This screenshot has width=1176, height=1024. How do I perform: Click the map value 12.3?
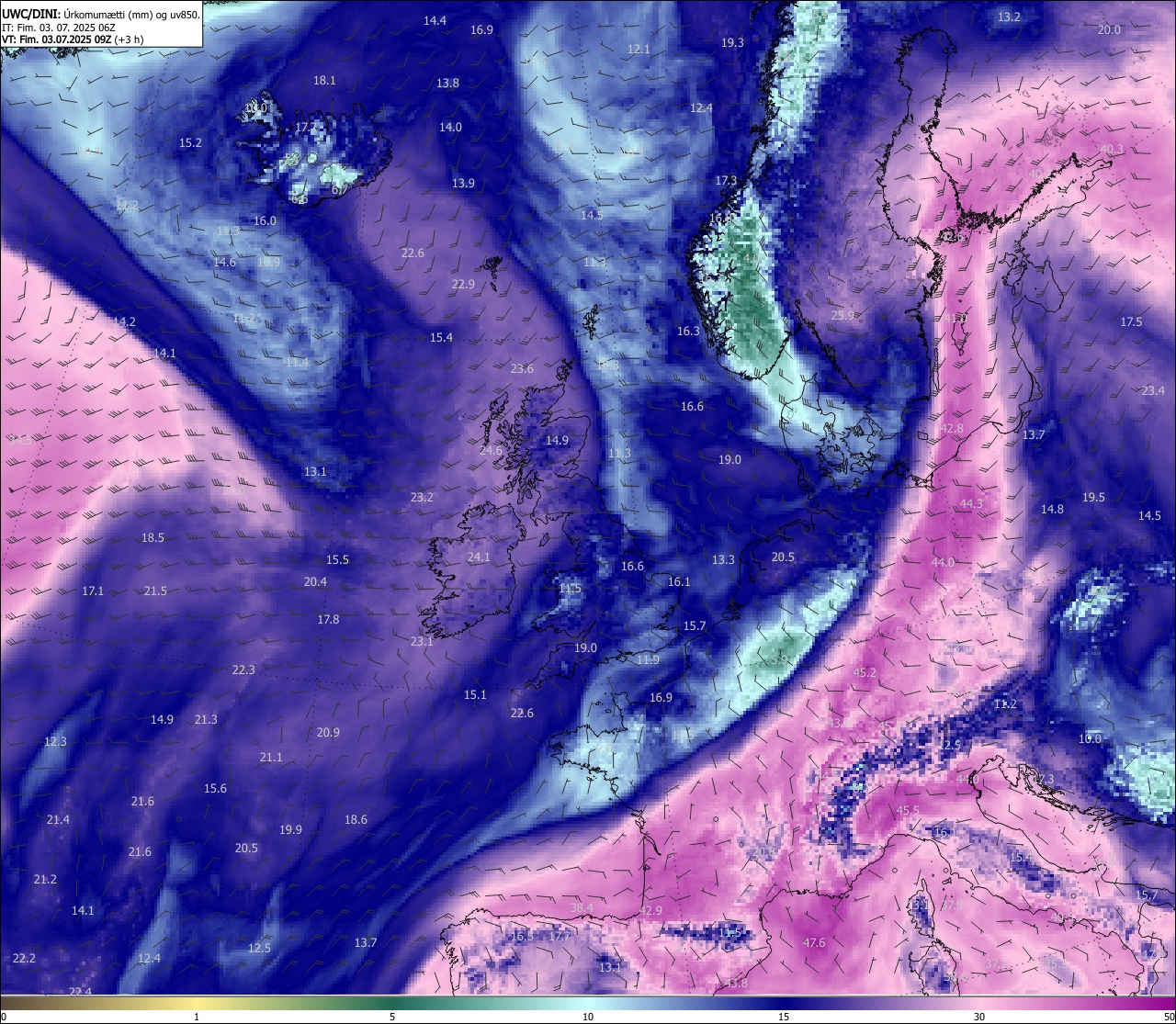tap(55, 741)
